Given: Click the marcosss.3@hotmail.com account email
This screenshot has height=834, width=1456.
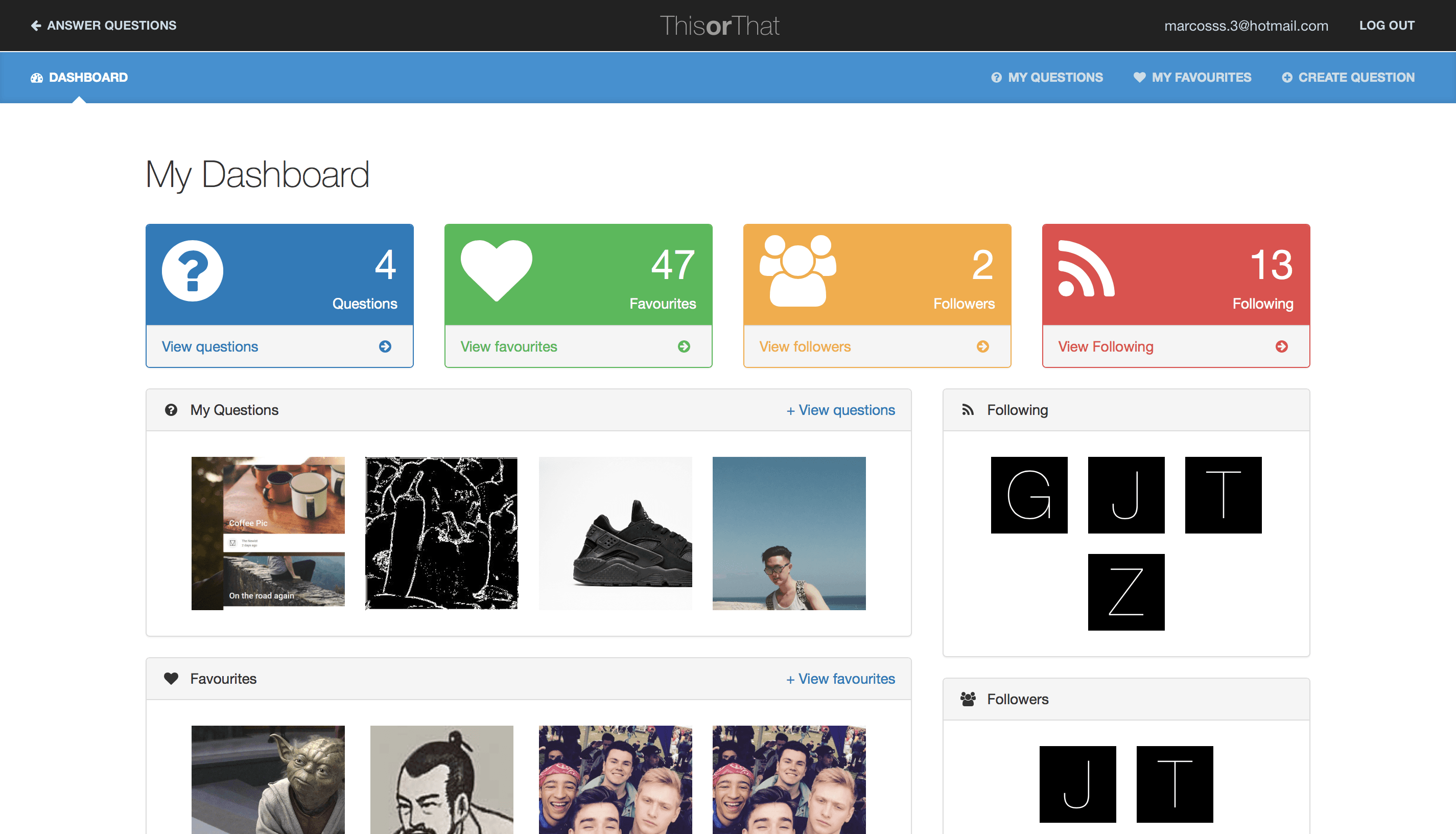Looking at the screenshot, I should tap(1247, 26).
